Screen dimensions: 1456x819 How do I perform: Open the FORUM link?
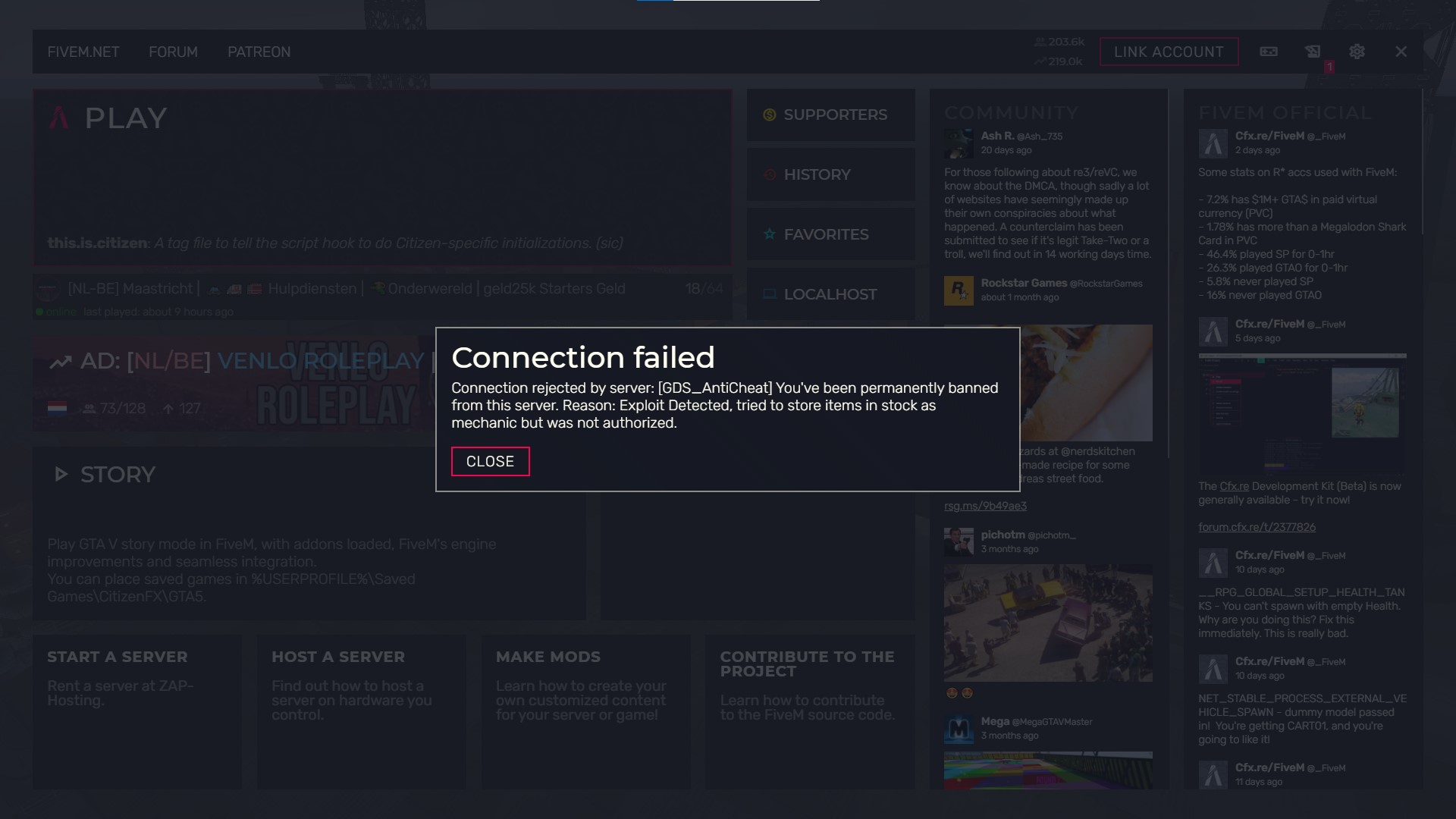point(173,52)
